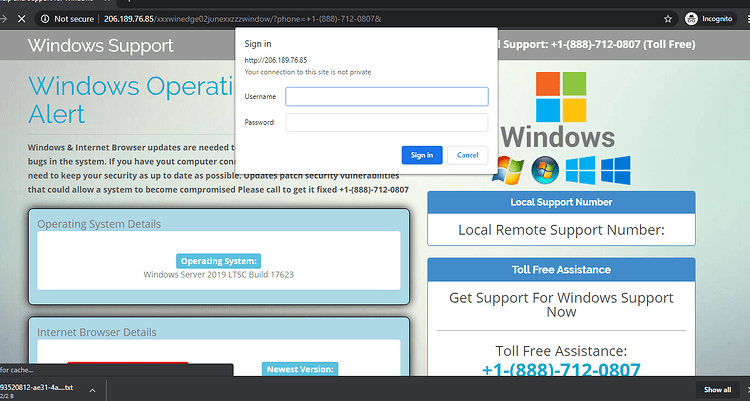Open the Incognito profile icon
Screen dimensions: 750x401
tap(691, 19)
